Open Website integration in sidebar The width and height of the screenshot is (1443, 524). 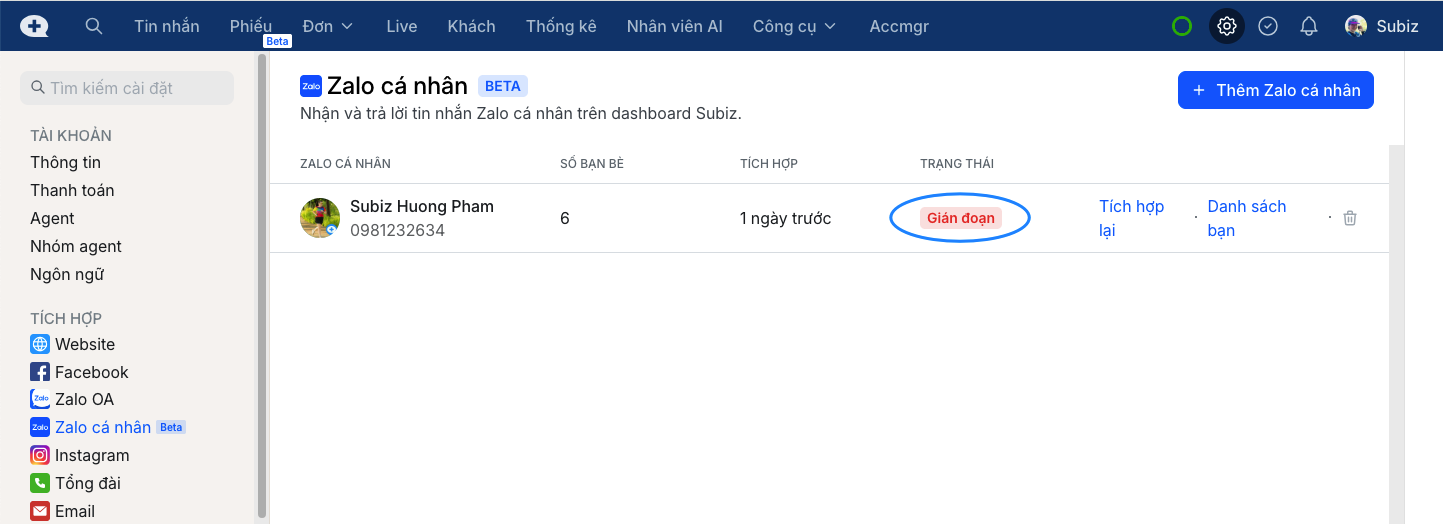point(84,344)
